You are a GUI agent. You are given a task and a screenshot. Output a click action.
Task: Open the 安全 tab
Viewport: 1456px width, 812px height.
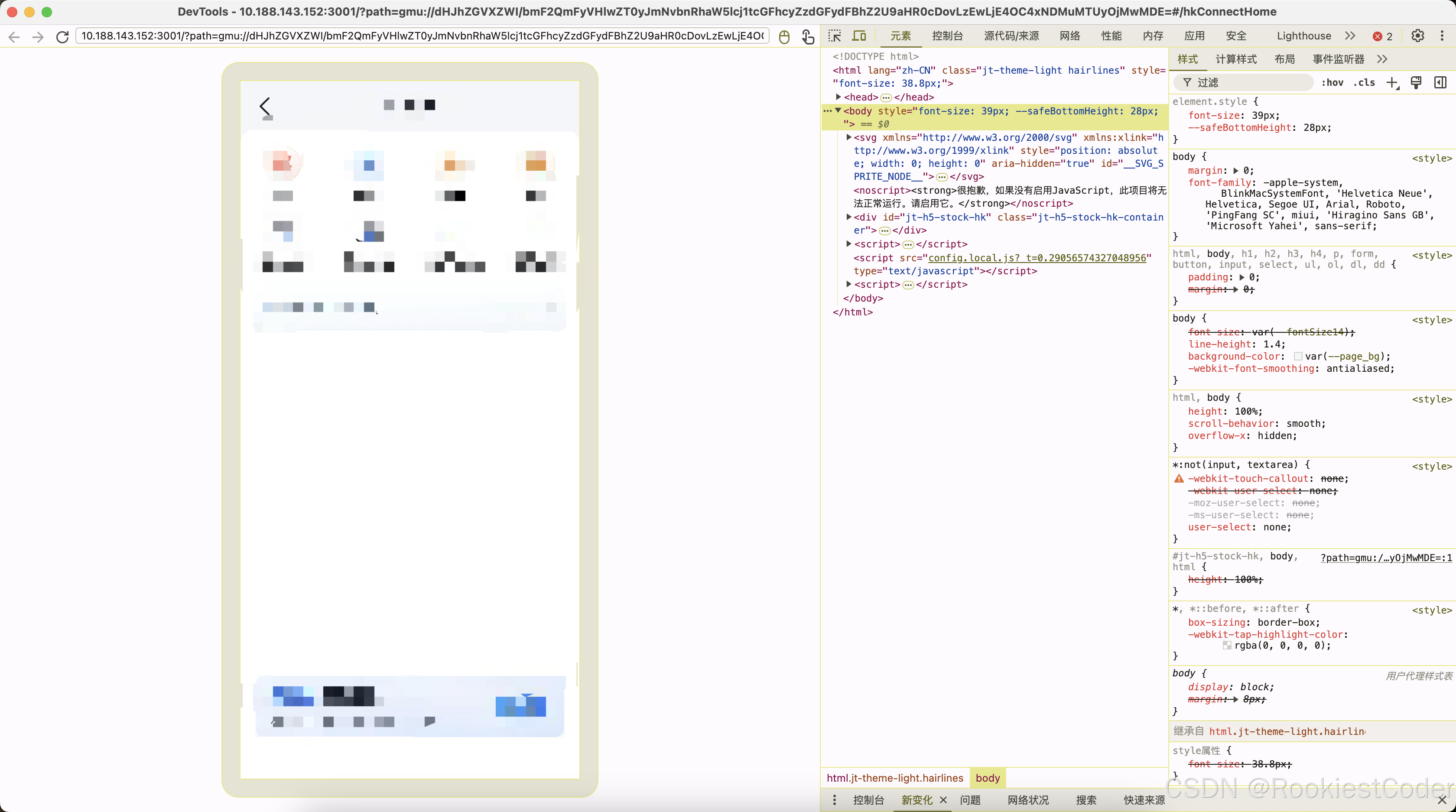[1236, 36]
